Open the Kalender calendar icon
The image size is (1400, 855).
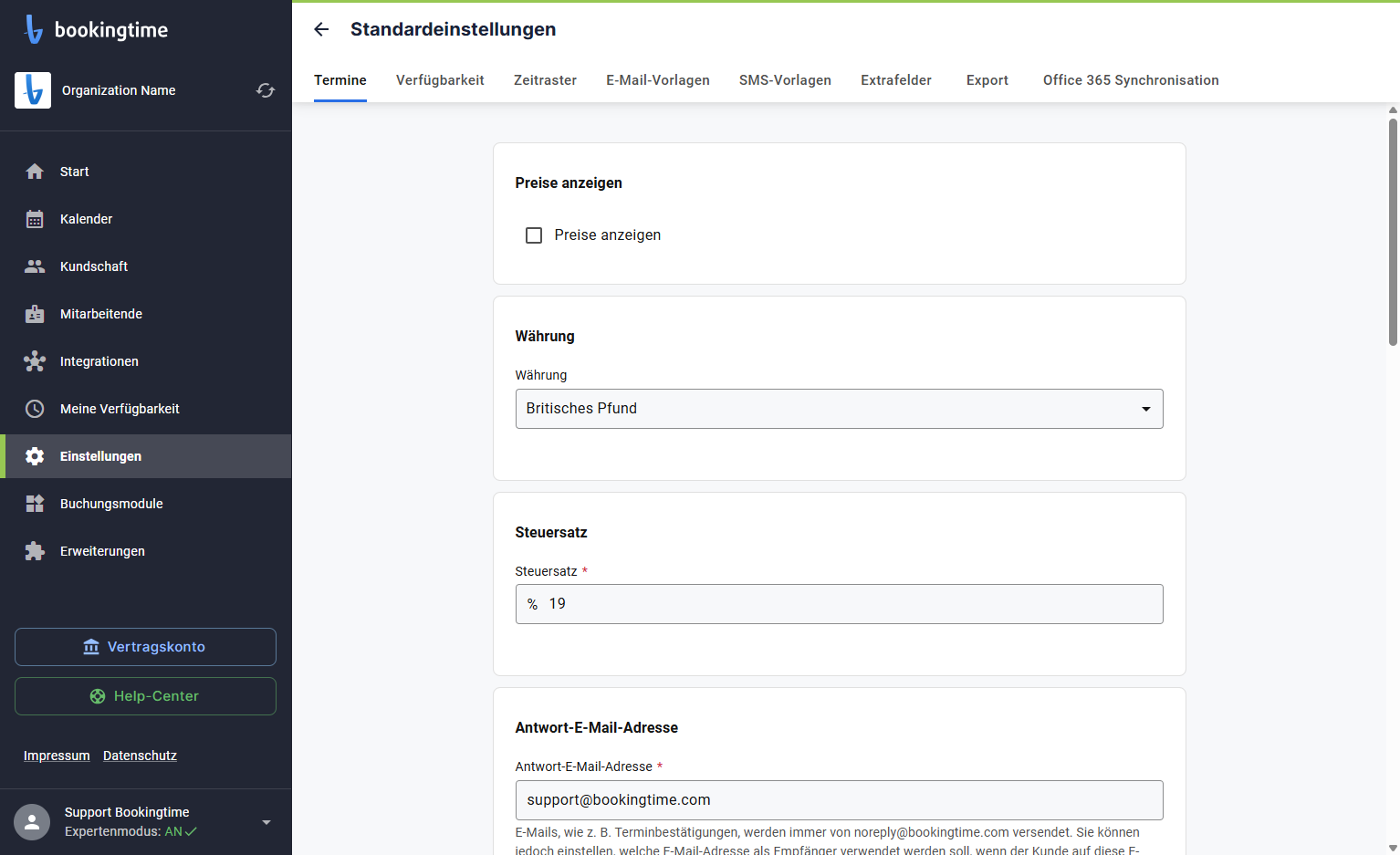tap(35, 219)
